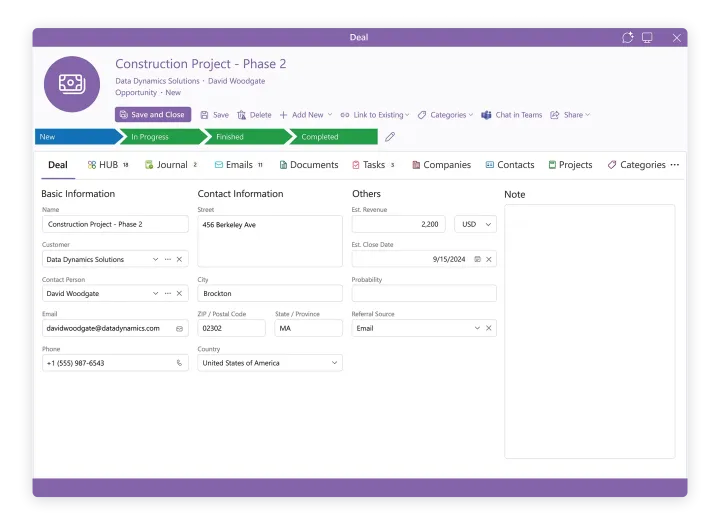Click Data Dynamics Solutions in header

coord(158,81)
